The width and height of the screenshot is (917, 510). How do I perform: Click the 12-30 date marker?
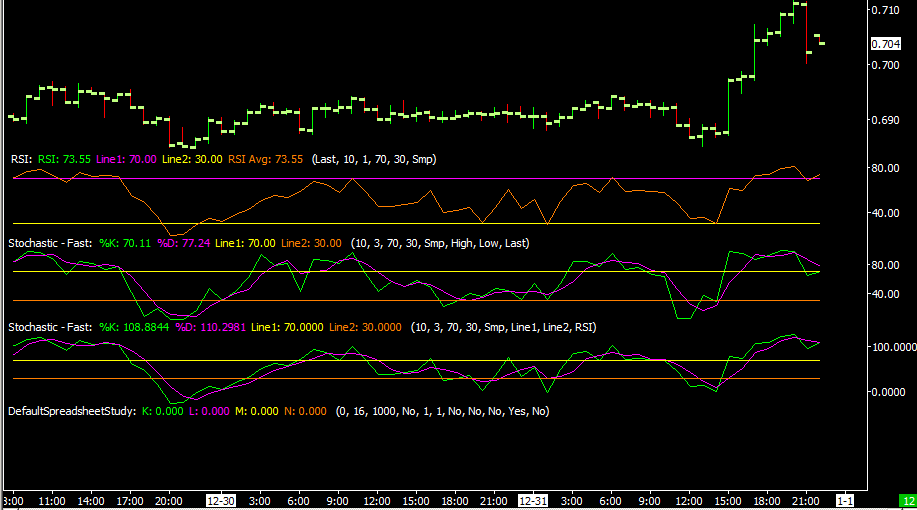(x=221, y=501)
